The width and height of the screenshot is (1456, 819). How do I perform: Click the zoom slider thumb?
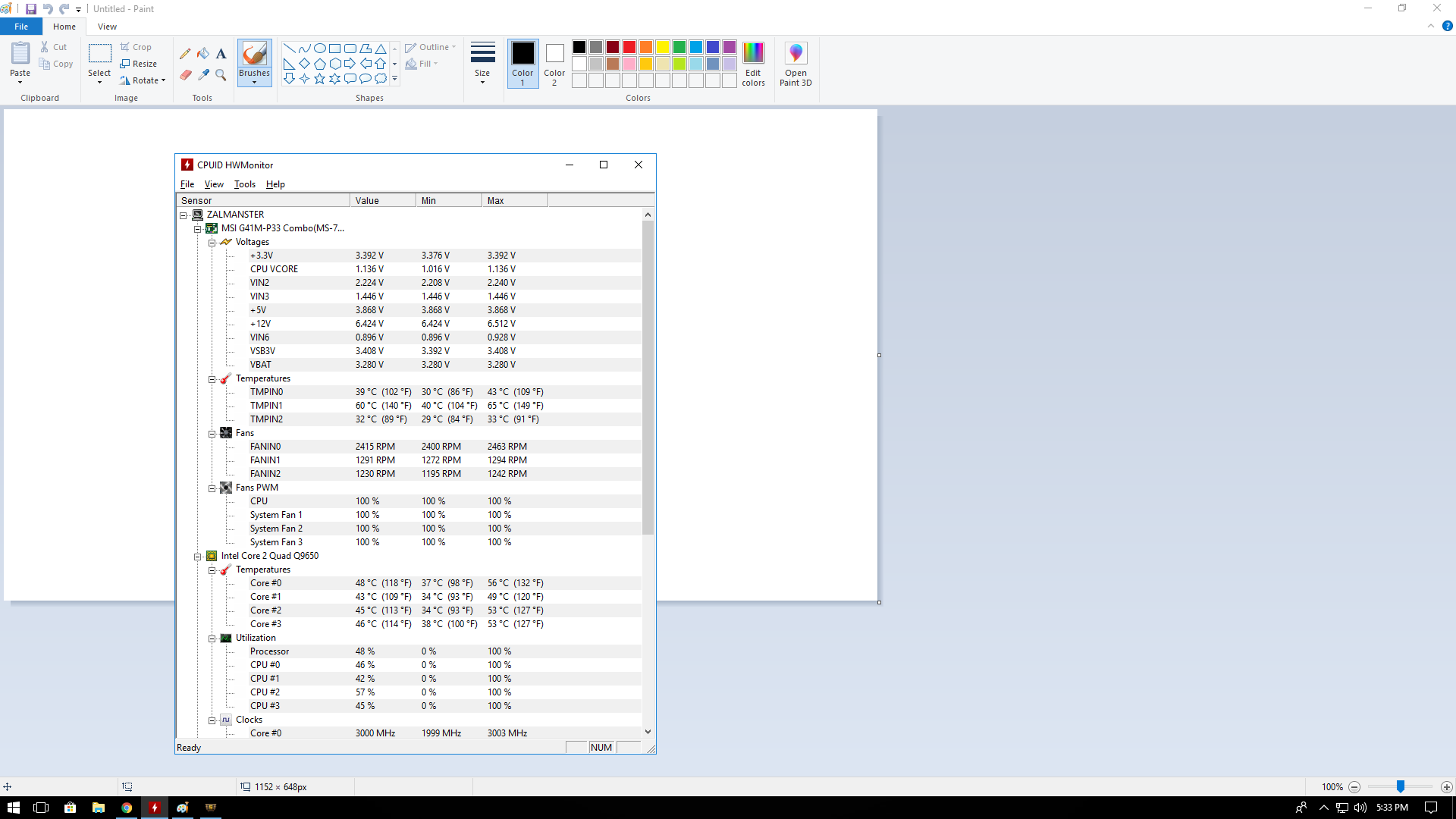click(x=1401, y=787)
